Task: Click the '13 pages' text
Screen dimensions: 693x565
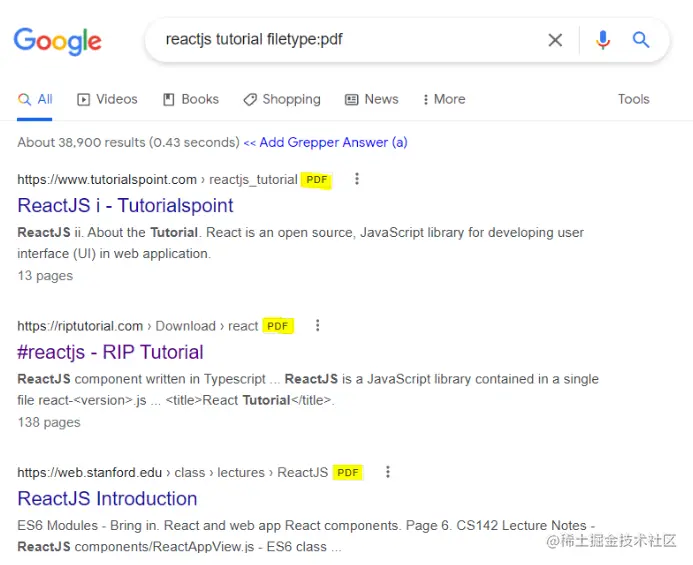Action: pyautogui.click(x=45, y=276)
